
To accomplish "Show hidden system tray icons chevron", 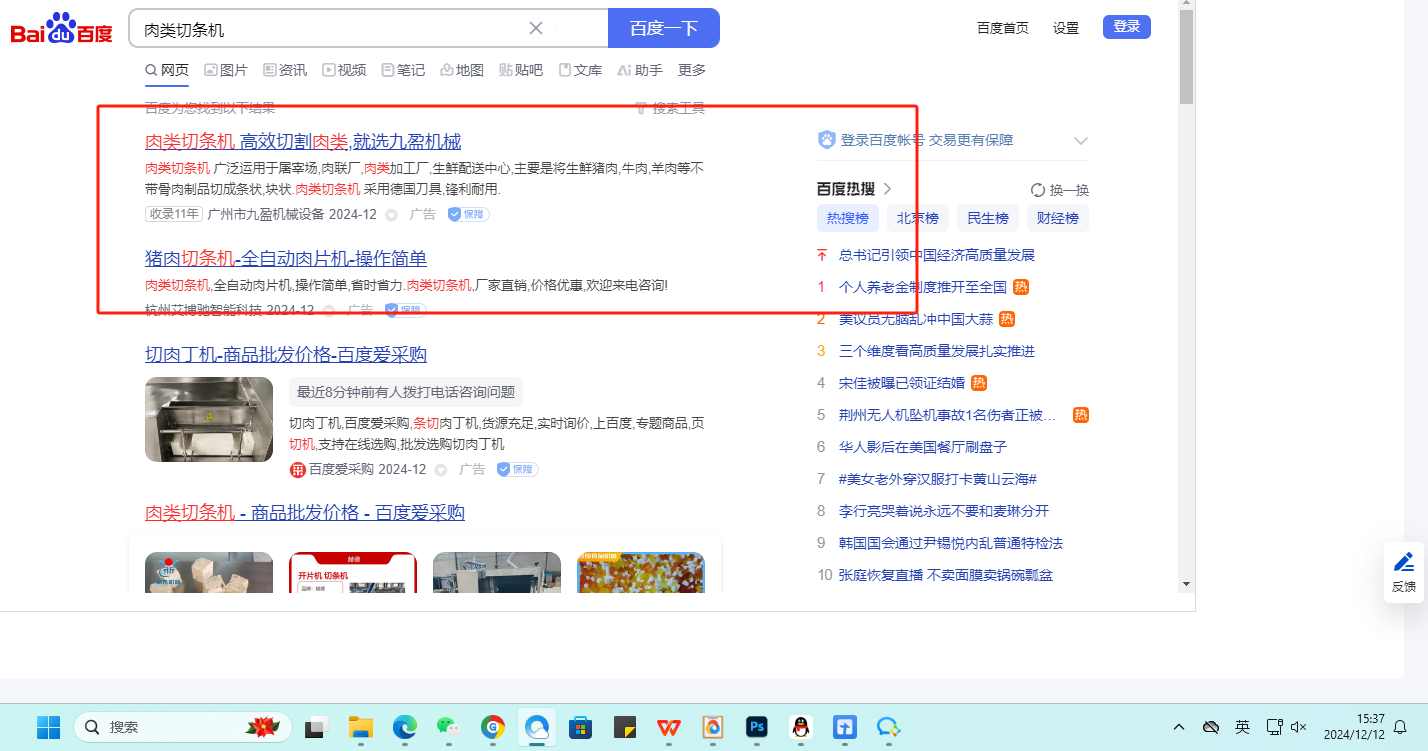I will [x=1180, y=727].
